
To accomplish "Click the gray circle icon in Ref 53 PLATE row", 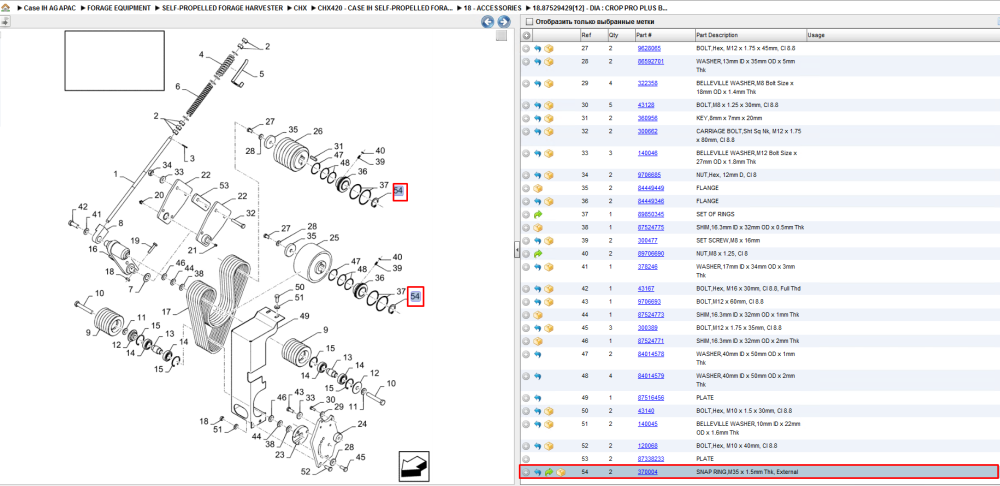I will tap(526, 459).
